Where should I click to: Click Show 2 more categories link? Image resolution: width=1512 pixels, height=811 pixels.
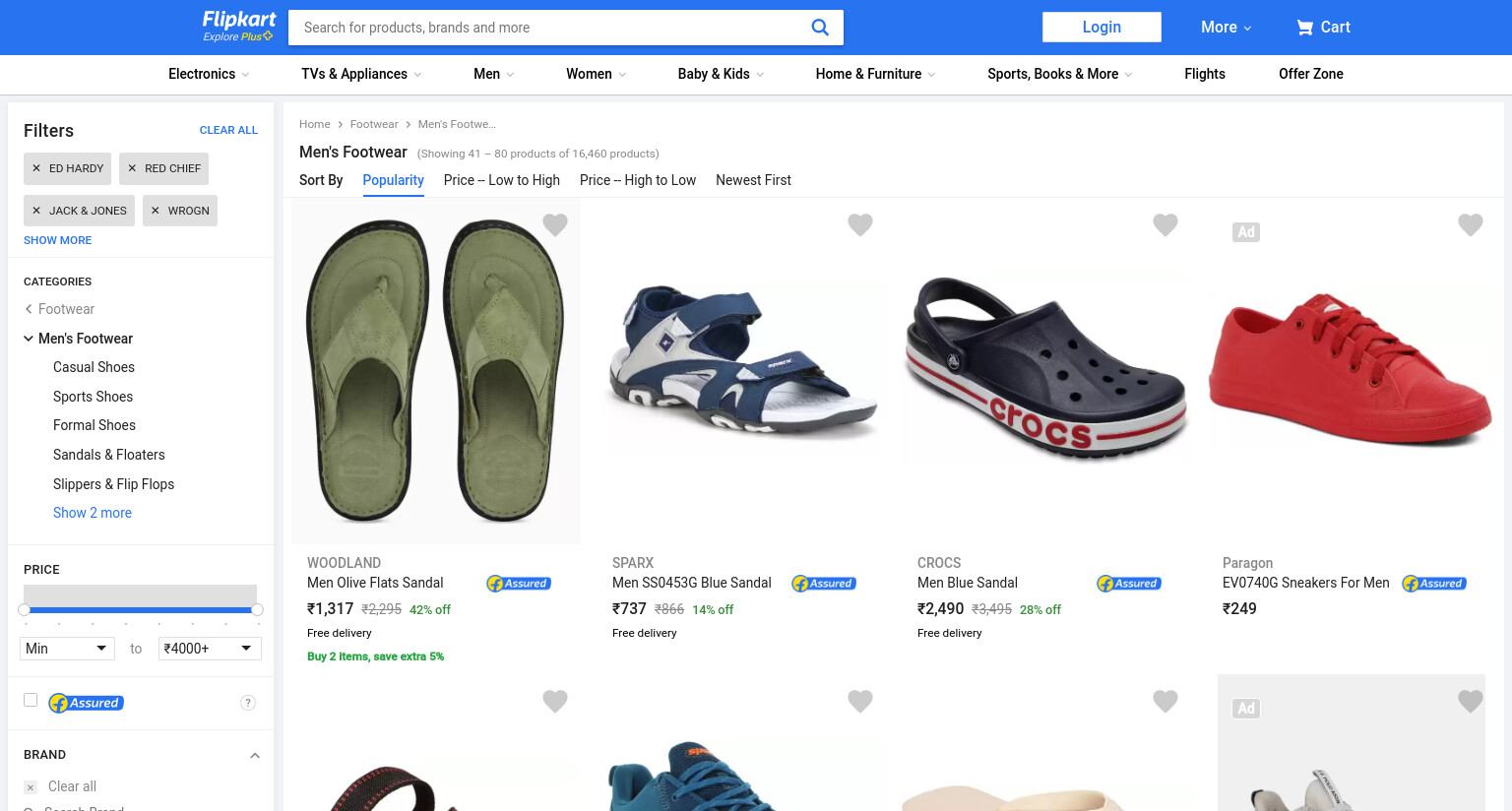tap(93, 513)
